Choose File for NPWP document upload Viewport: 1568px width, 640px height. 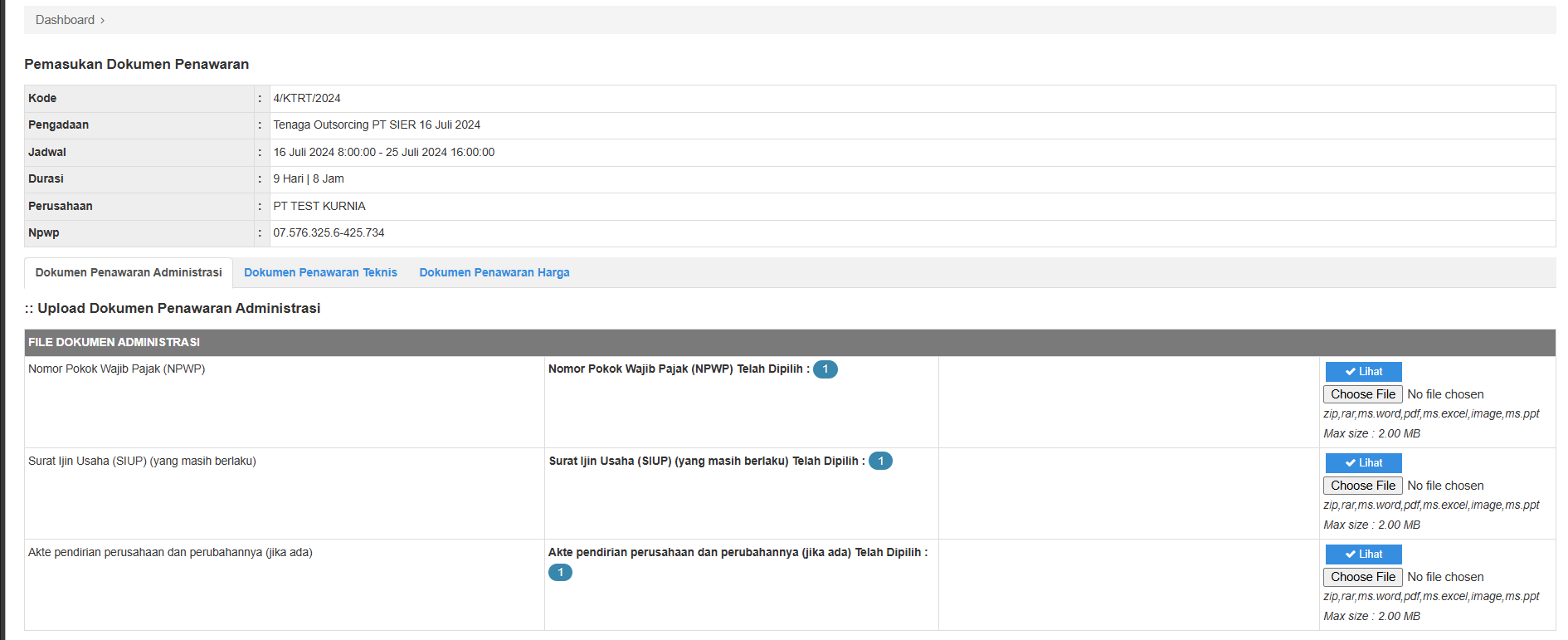1362,394
